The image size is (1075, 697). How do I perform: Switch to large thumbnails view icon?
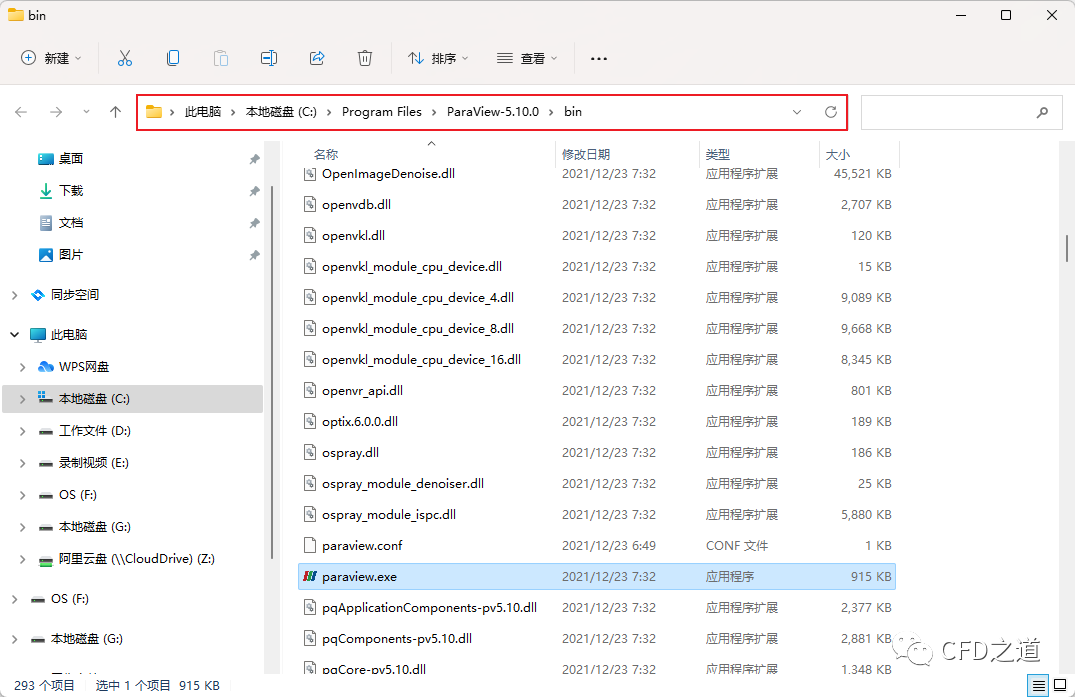coord(1059,685)
